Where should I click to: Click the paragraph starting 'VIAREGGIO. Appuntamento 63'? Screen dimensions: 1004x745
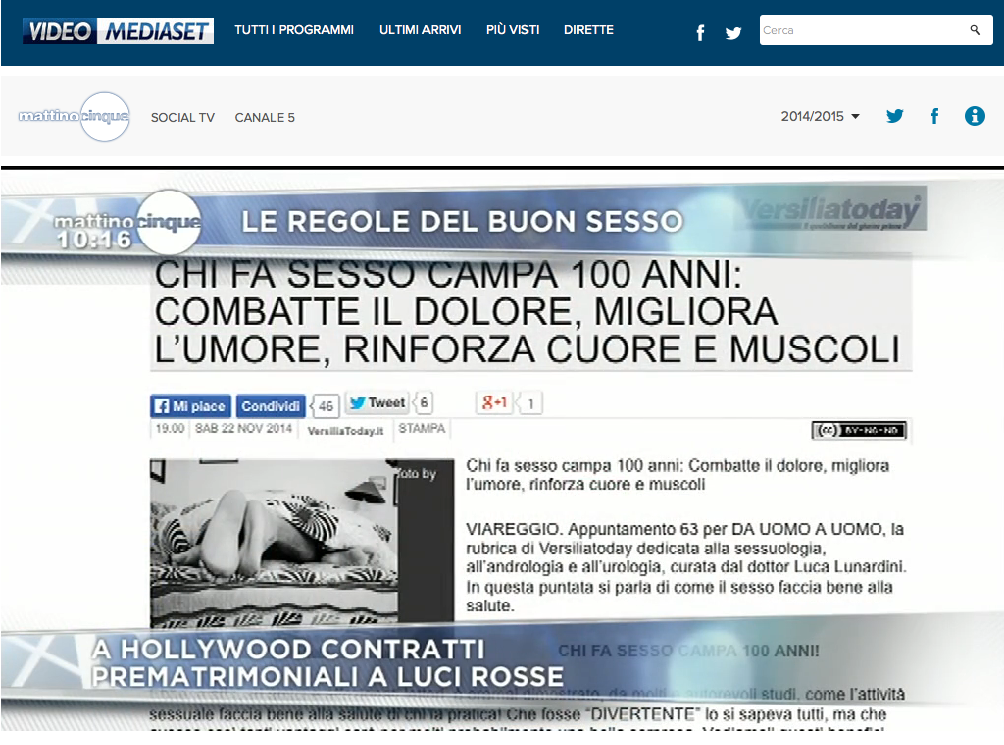[686, 567]
